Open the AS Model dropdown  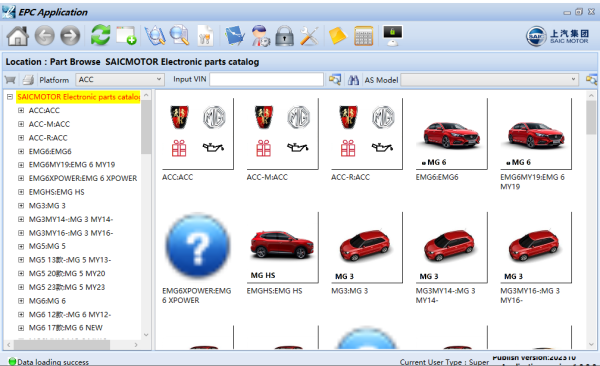click(x=489, y=80)
